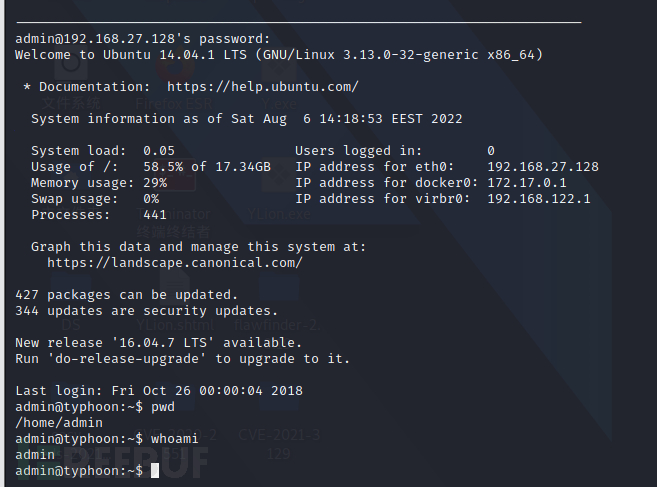Click the 'pwd' command text

[x=163, y=407]
